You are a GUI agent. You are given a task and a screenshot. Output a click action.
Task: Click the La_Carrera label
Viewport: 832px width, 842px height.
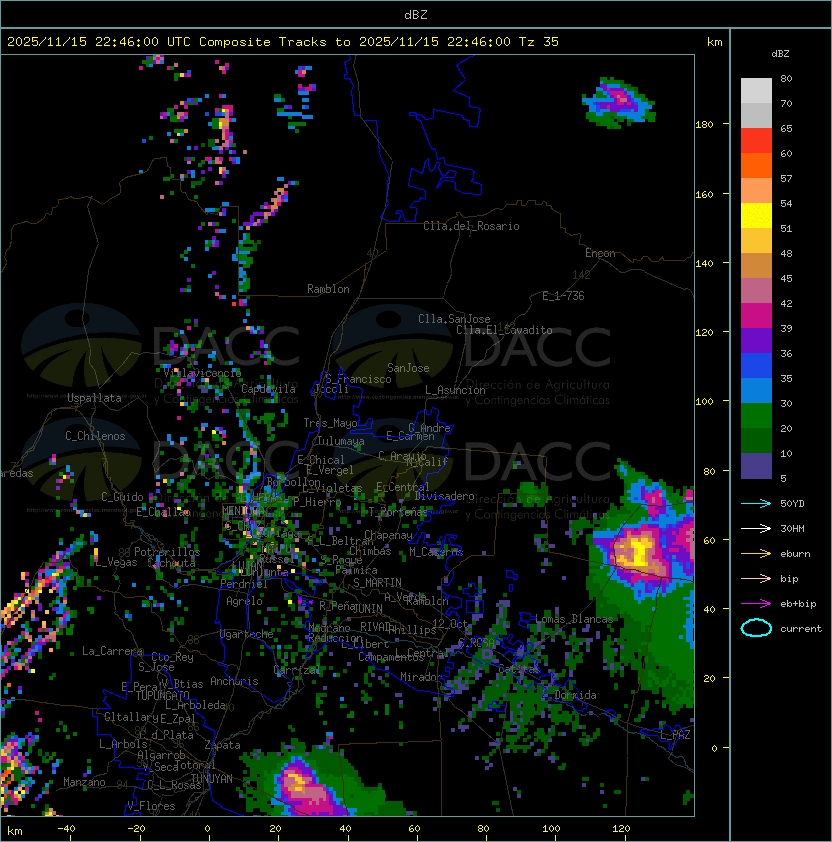click(x=112, y=651)
